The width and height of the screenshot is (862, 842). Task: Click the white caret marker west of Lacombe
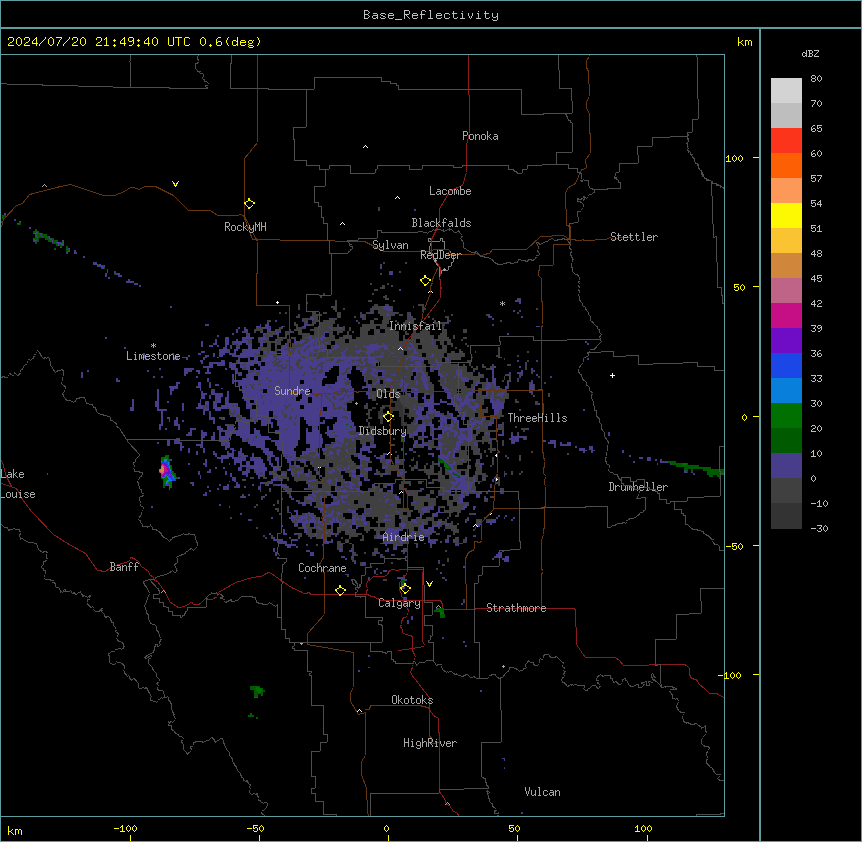point(397,198)
